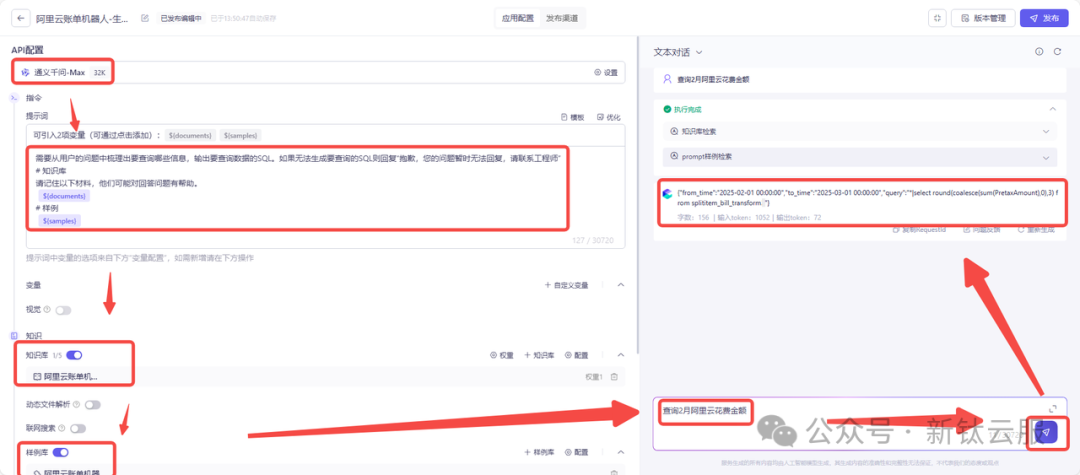This screenshot has width=1080, height=475.
Task: Collapse the 执行完成 execution panel
Action: coord(1052,109)
